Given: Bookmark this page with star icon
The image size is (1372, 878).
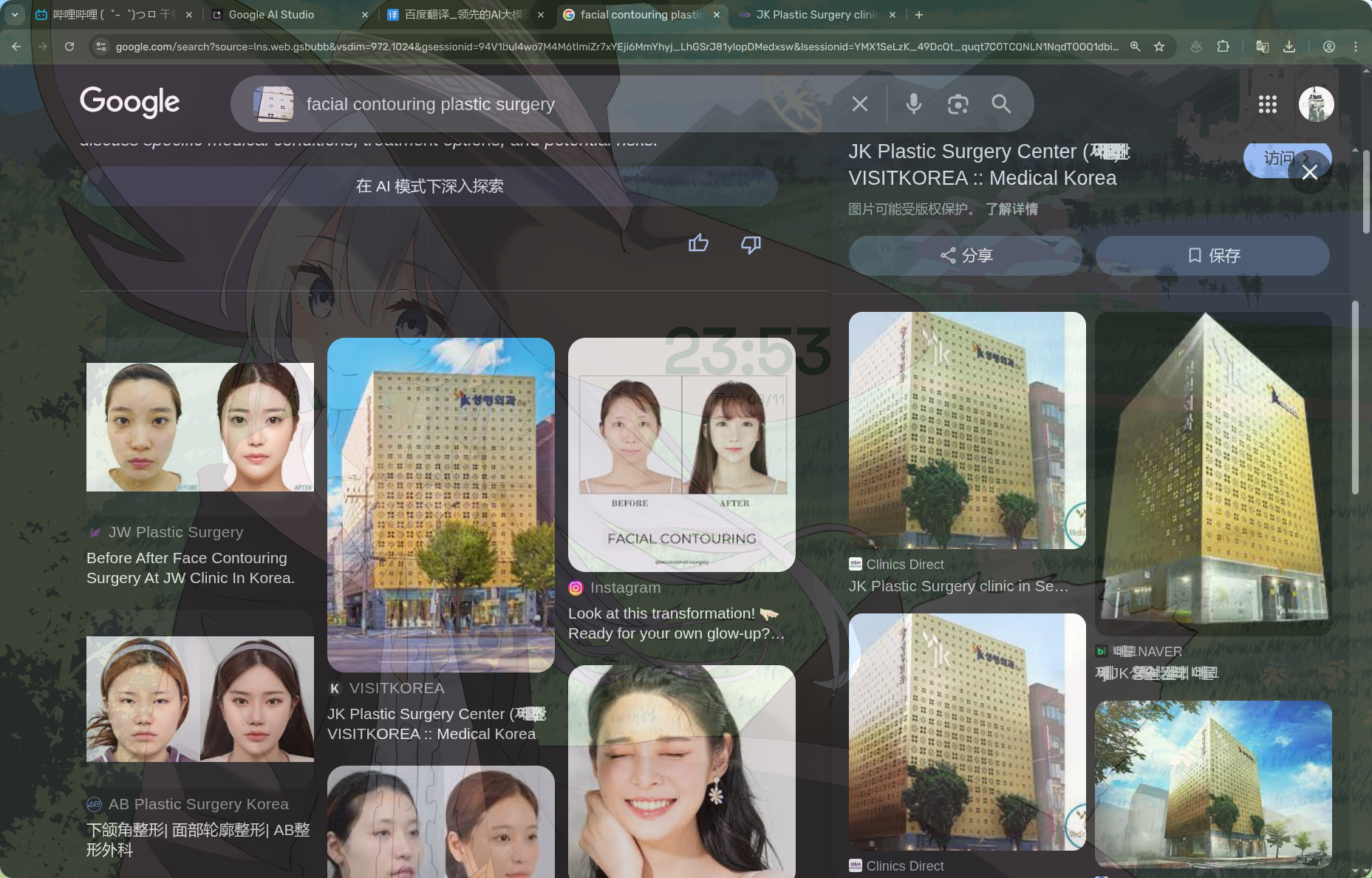Looking at the screenshot, I should point(1159,47).
